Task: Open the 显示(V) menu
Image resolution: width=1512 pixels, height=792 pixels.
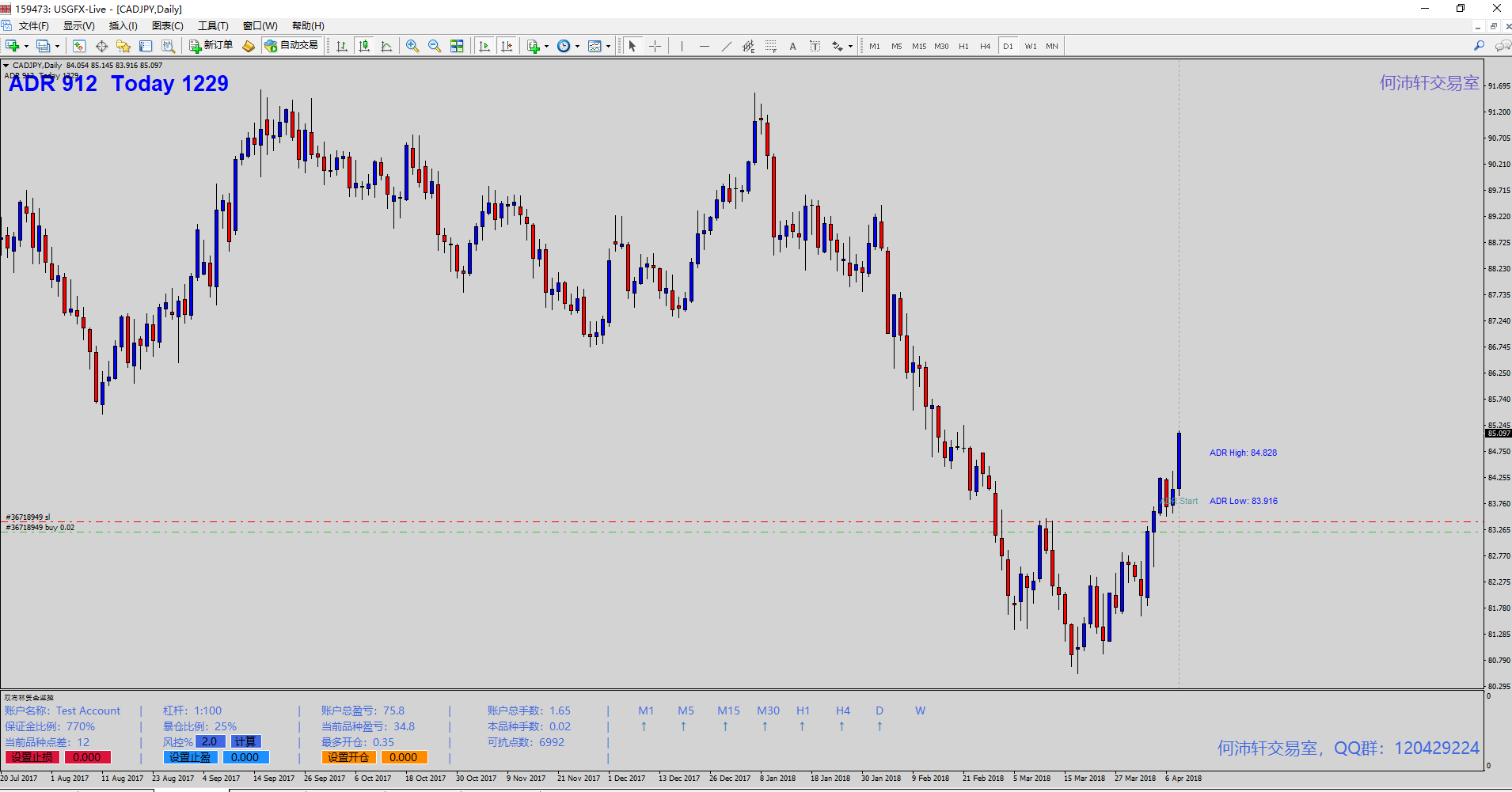Action: pos(79,26)
